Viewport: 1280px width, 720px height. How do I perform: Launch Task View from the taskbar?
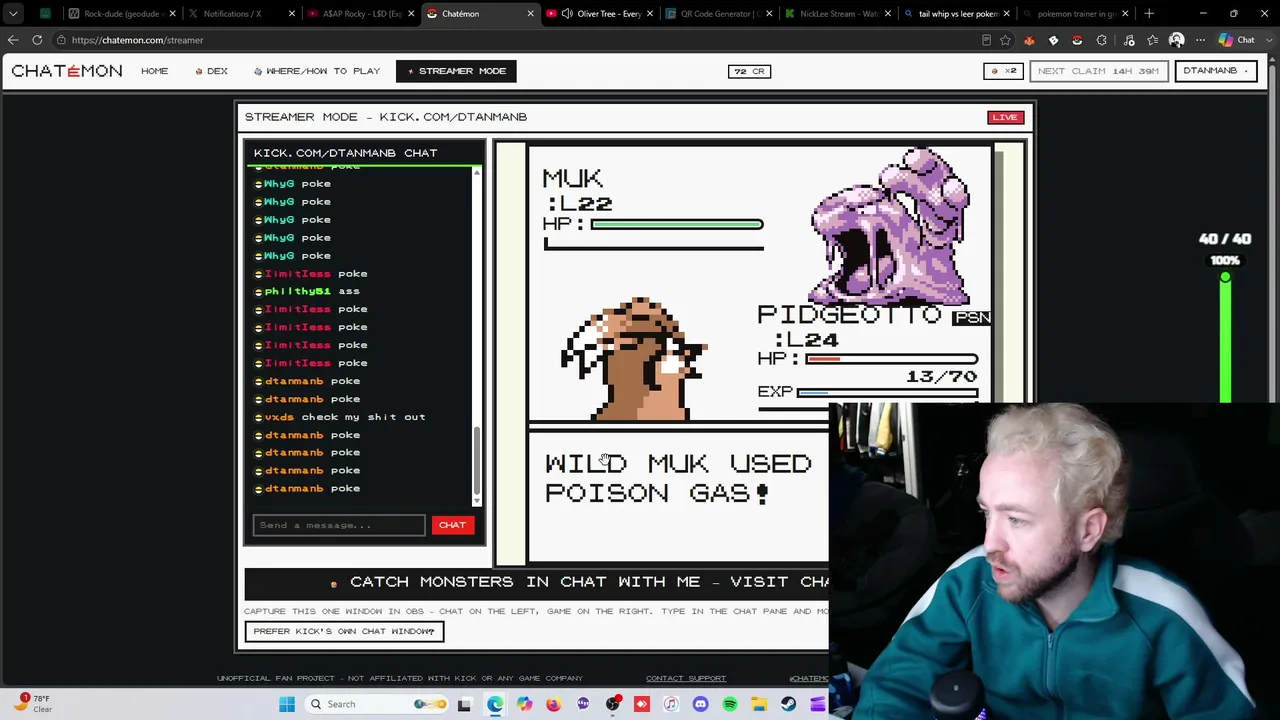point(464,704)
